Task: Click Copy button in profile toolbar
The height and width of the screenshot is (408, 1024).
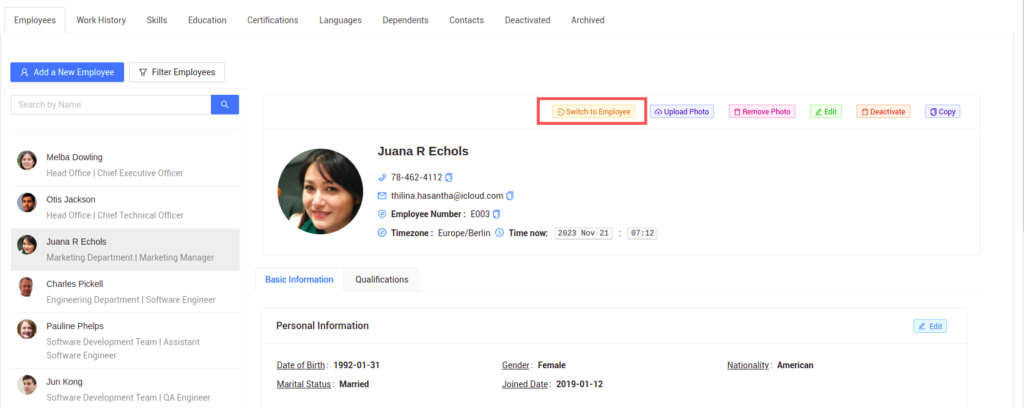Action: (x=942, y=111)
